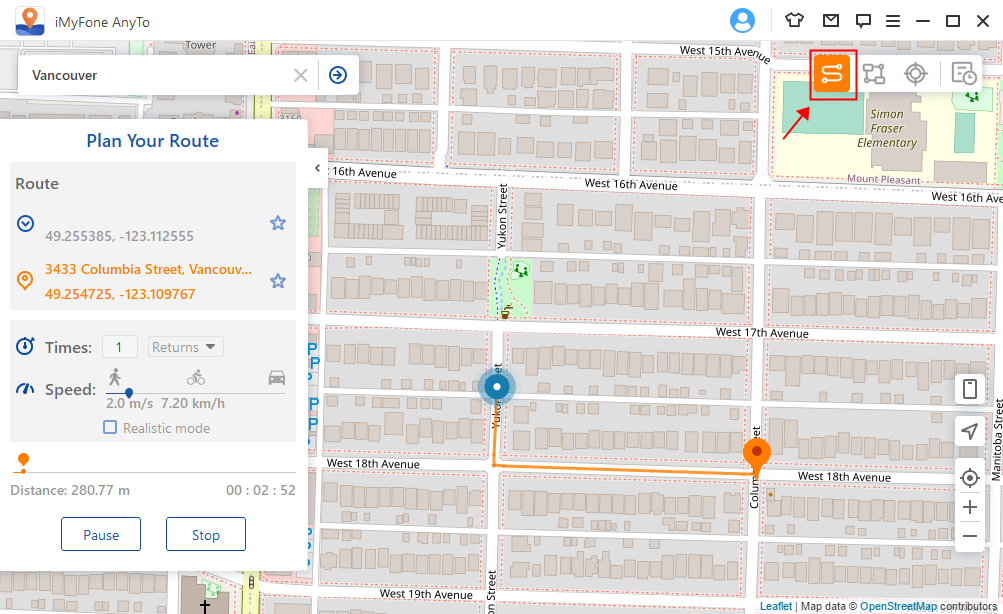Screen dimensions: 1003x614
Task: Open the Returns dropdown
Action: point(185,347)
